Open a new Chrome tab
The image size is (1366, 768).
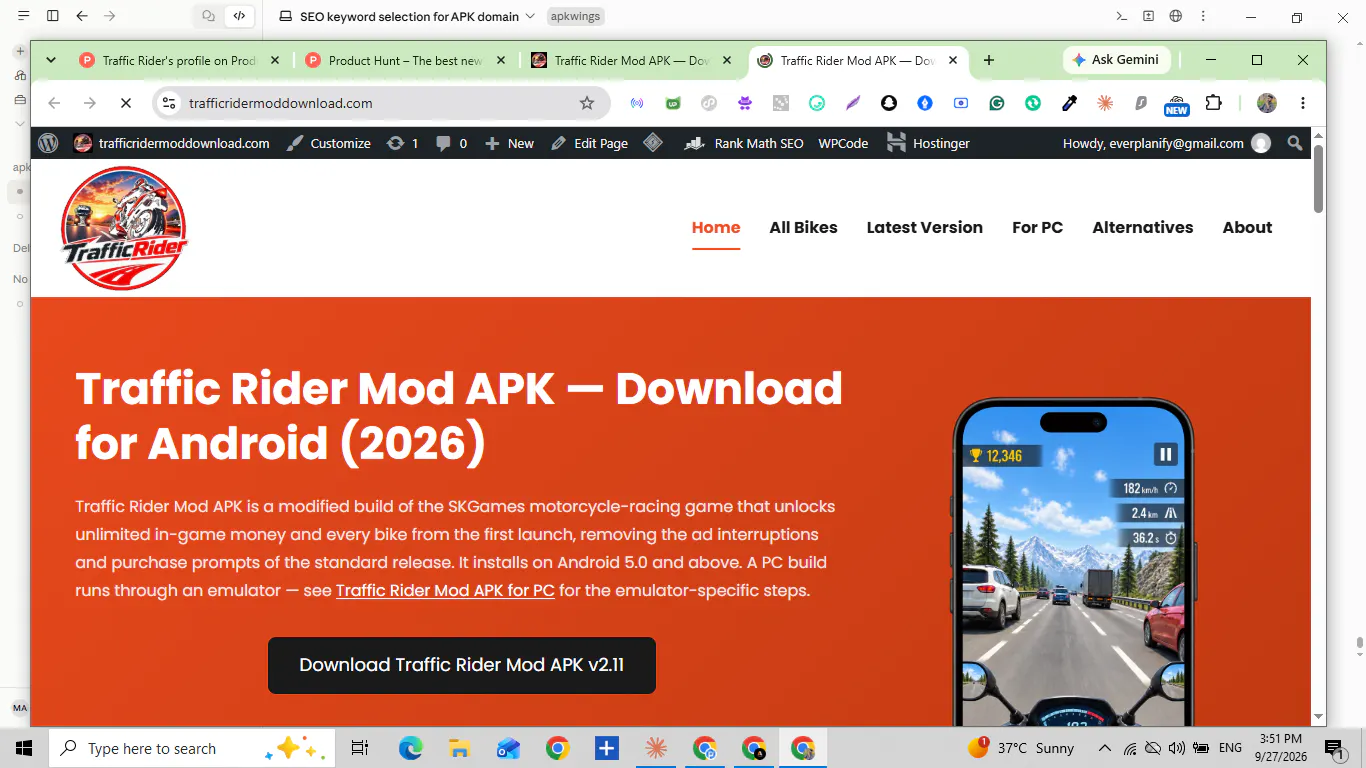click(x=989, y=60)
